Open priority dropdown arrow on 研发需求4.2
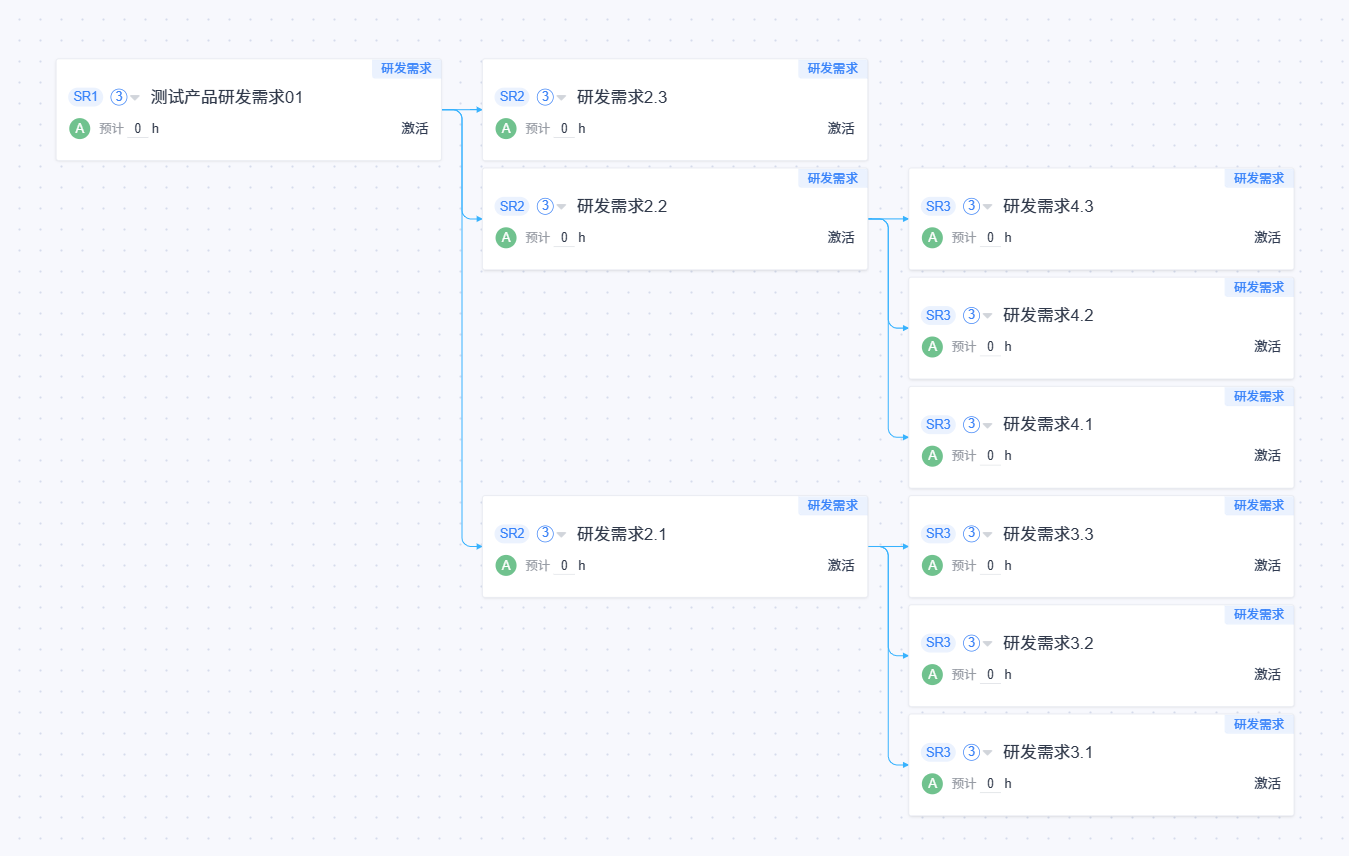1349x856 pixels. point(987,316)
